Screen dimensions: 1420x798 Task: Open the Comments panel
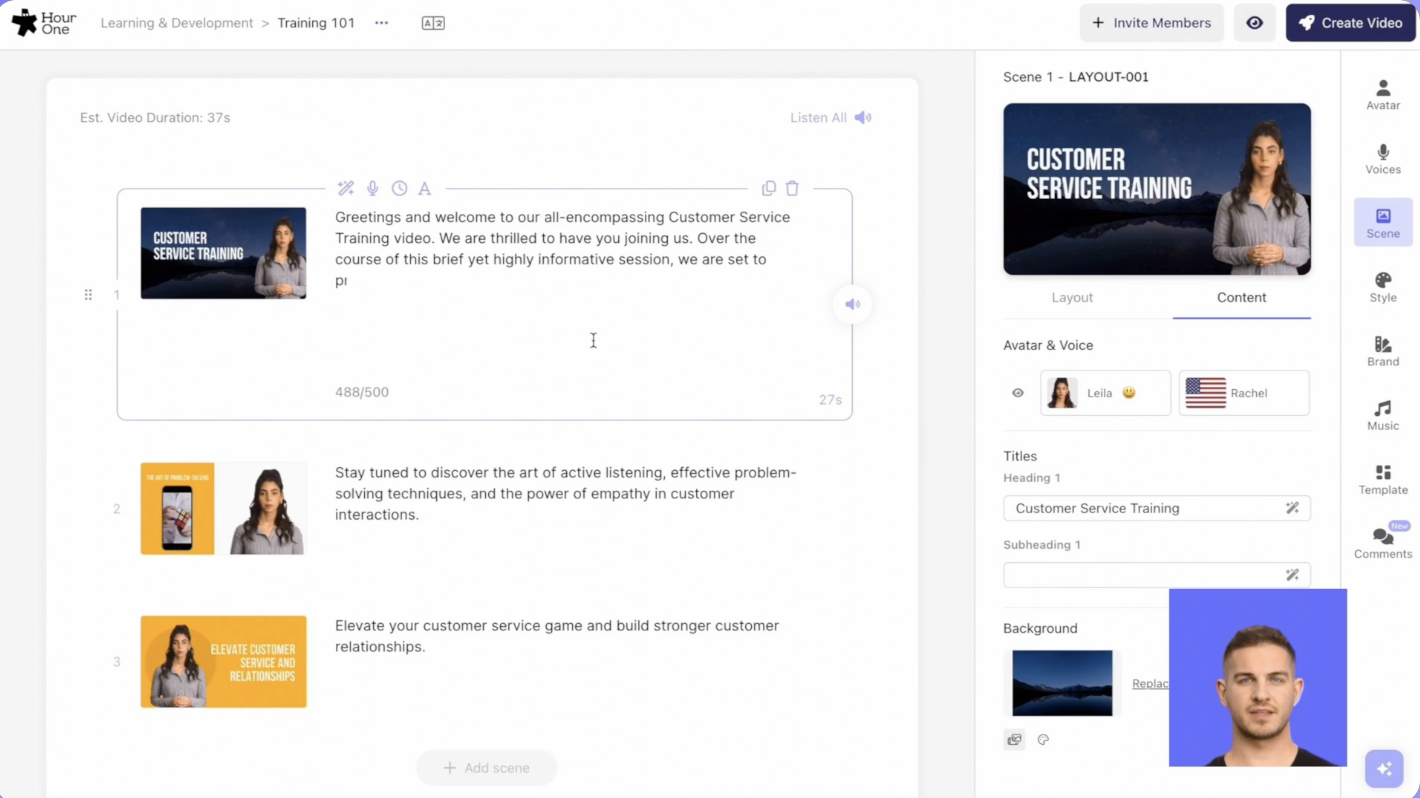point(1383,543)
